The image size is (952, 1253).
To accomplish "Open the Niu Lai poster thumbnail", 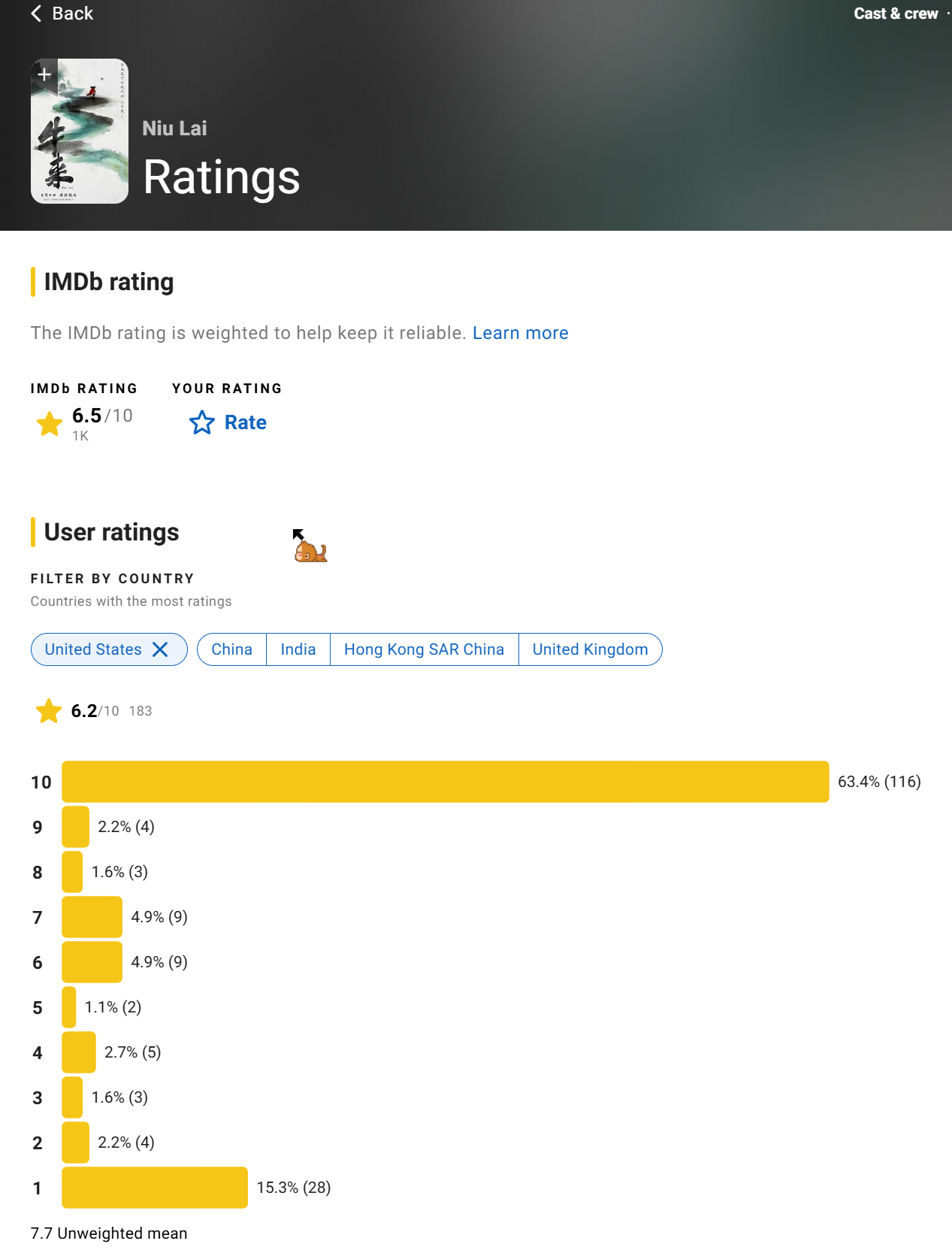I will pyautogui.click(x=80, y=131).
